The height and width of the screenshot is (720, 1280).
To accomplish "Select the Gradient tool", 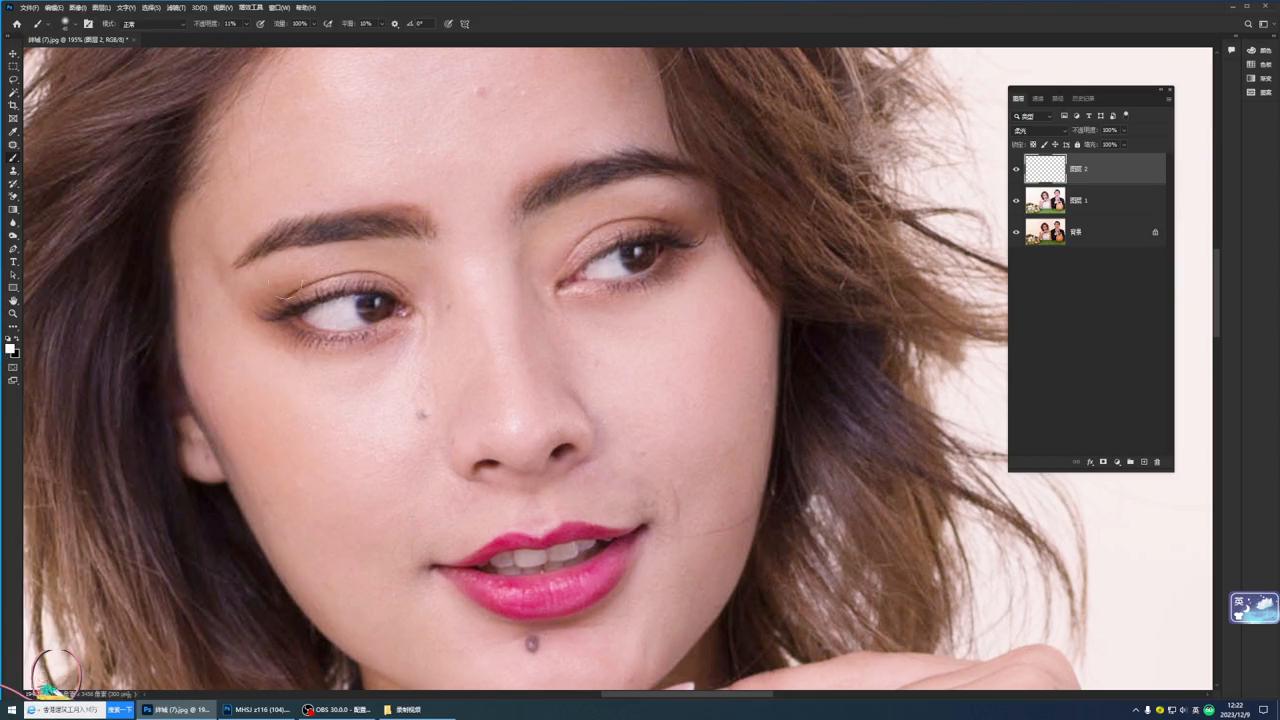I will pyautogui.click(x=13, y=210).
